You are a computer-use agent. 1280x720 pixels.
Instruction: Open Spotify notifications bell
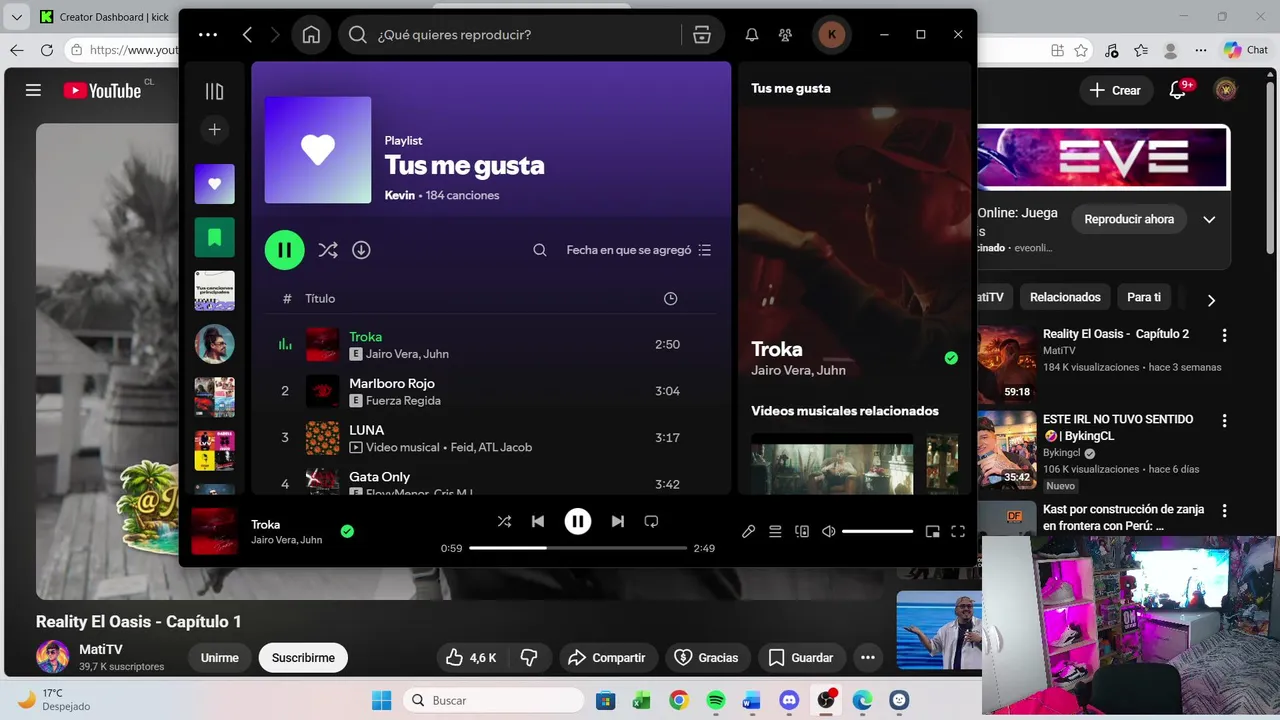752,35
